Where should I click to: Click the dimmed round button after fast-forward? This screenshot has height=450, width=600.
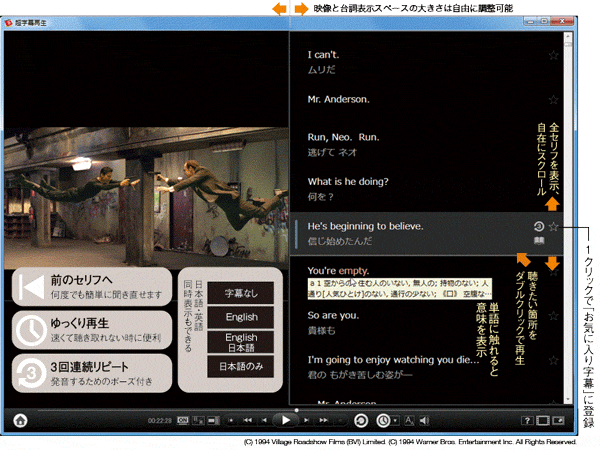pos(341,421)
